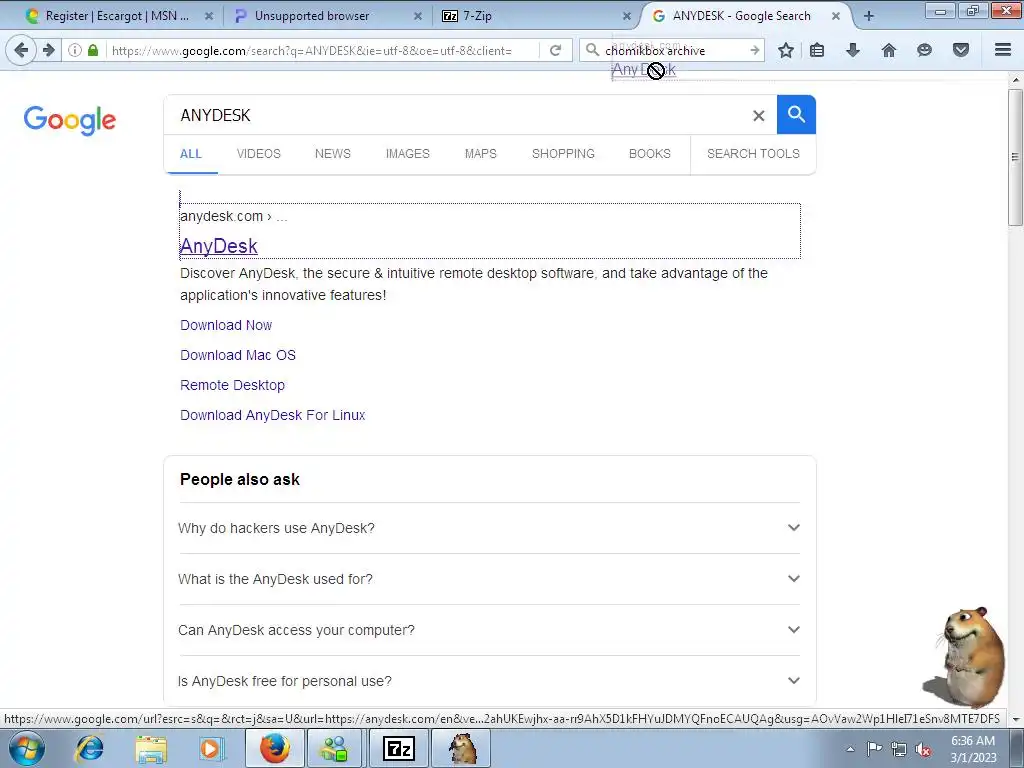Expand 'What is the AnyDesk used for?'
This screenshot has height=768, width=1024.
click(488, 579)
